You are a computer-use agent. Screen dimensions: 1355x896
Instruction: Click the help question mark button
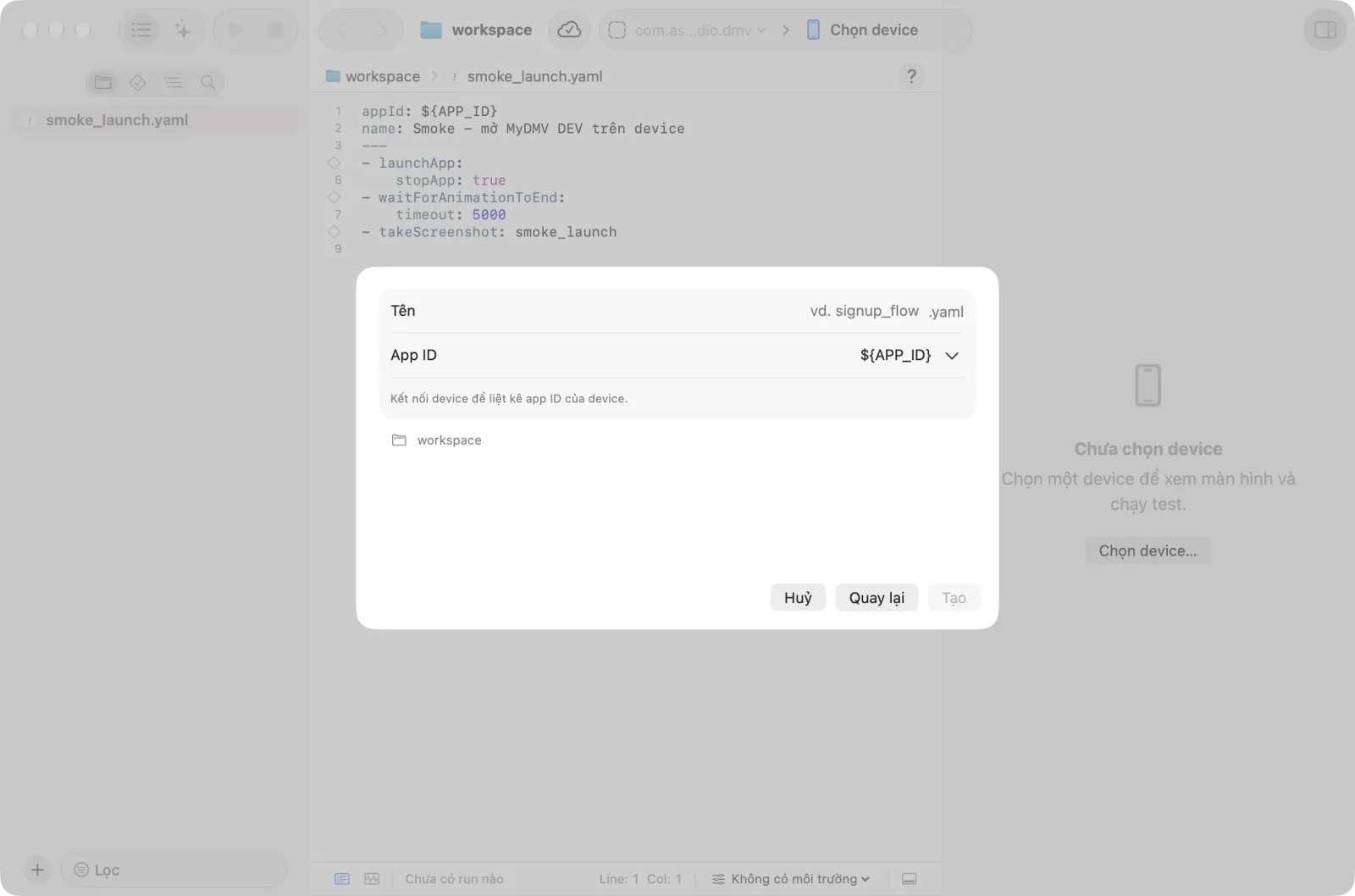911,76
